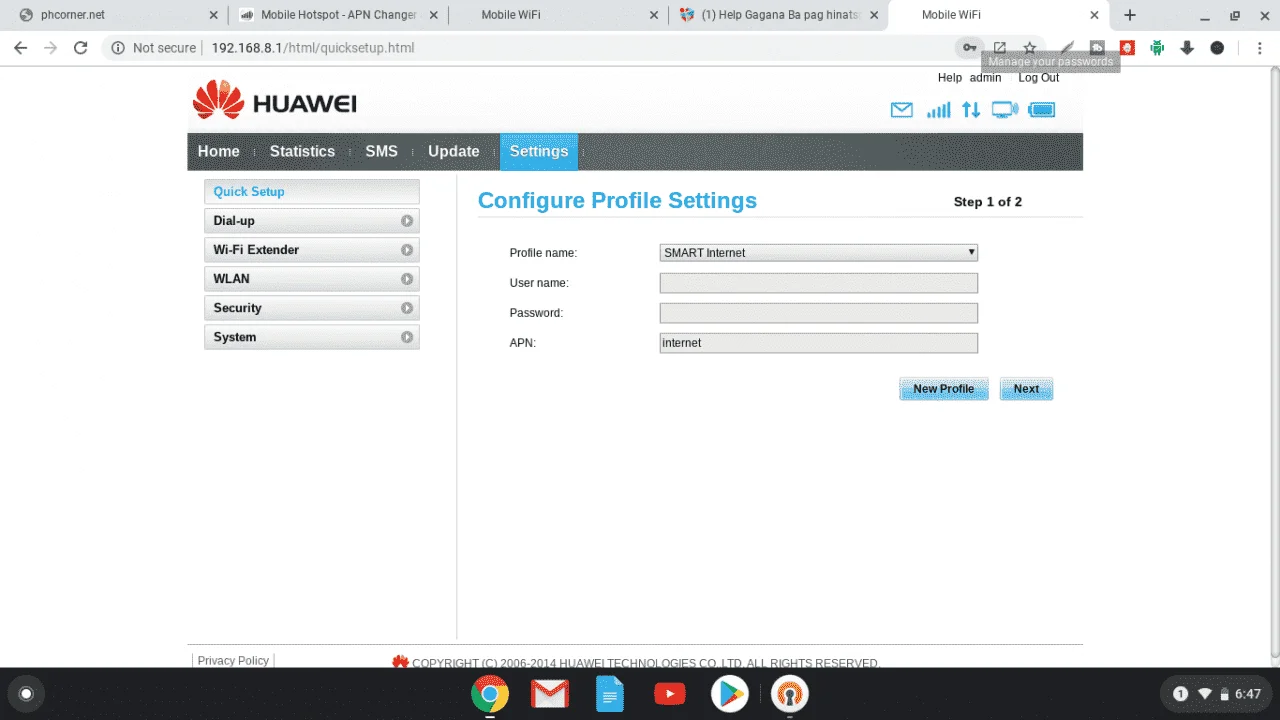Image resolution: width=1280 pixels, height=720 pixels.
Task: Open Chrome from the shelf
Action: coord(490,694)
